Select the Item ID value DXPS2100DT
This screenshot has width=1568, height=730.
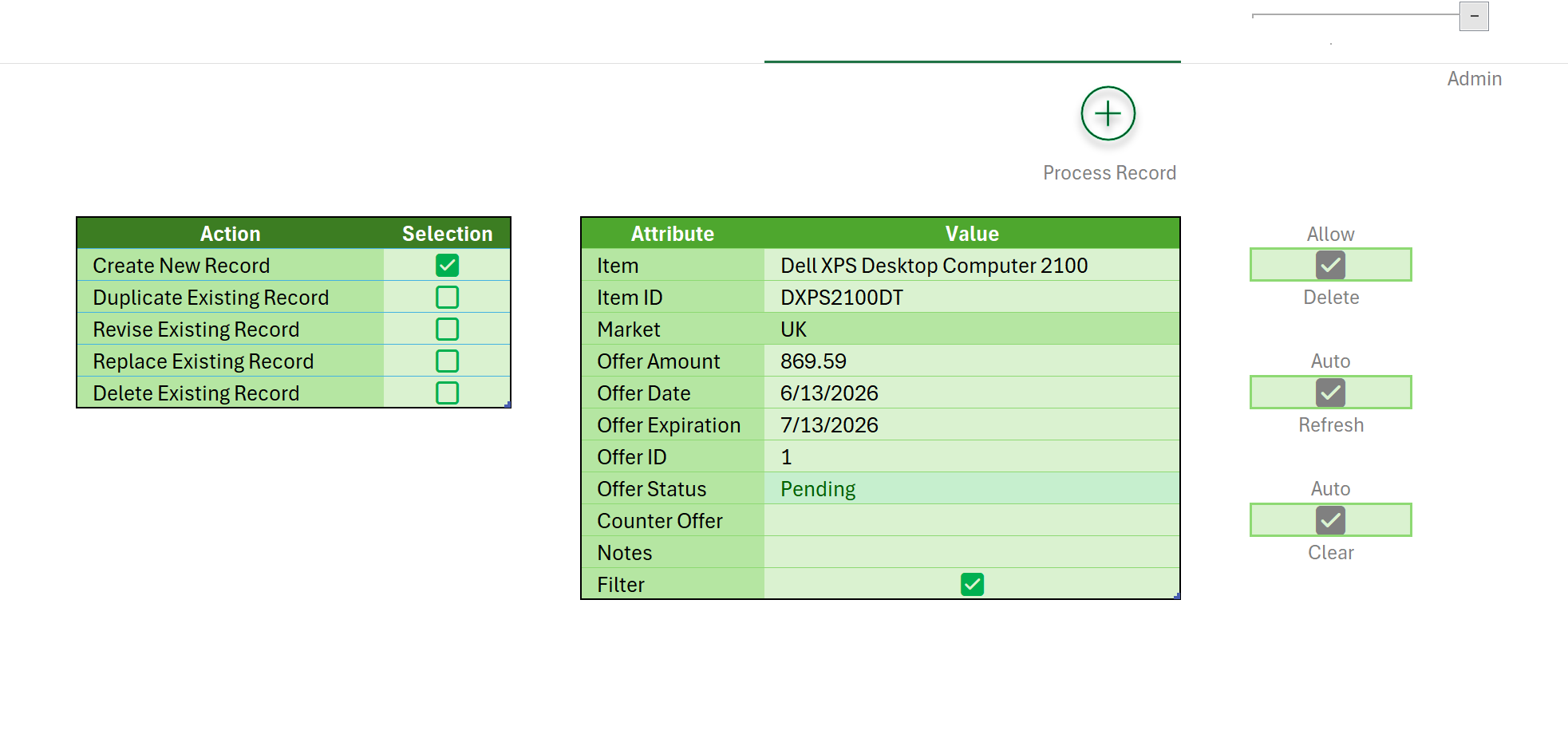click(x=842, y=298)
